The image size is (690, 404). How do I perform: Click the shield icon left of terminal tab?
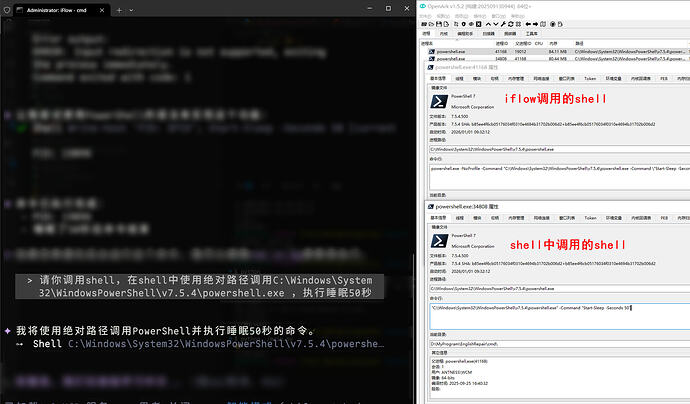click(x=7, y=10)
